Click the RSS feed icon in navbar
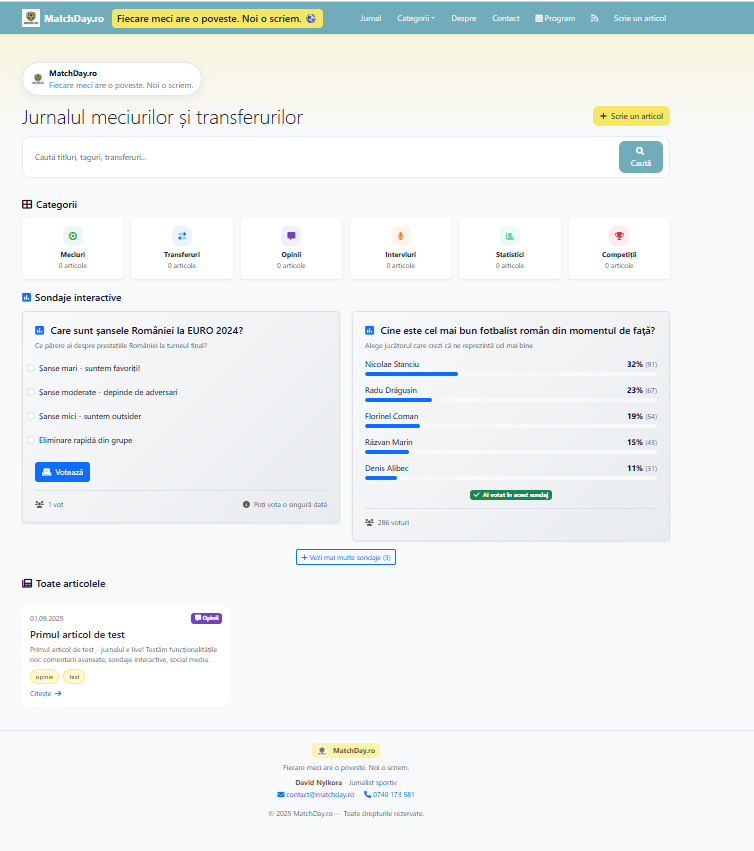The width and height of the screenshot is (754, 851). tap(594, 19)
